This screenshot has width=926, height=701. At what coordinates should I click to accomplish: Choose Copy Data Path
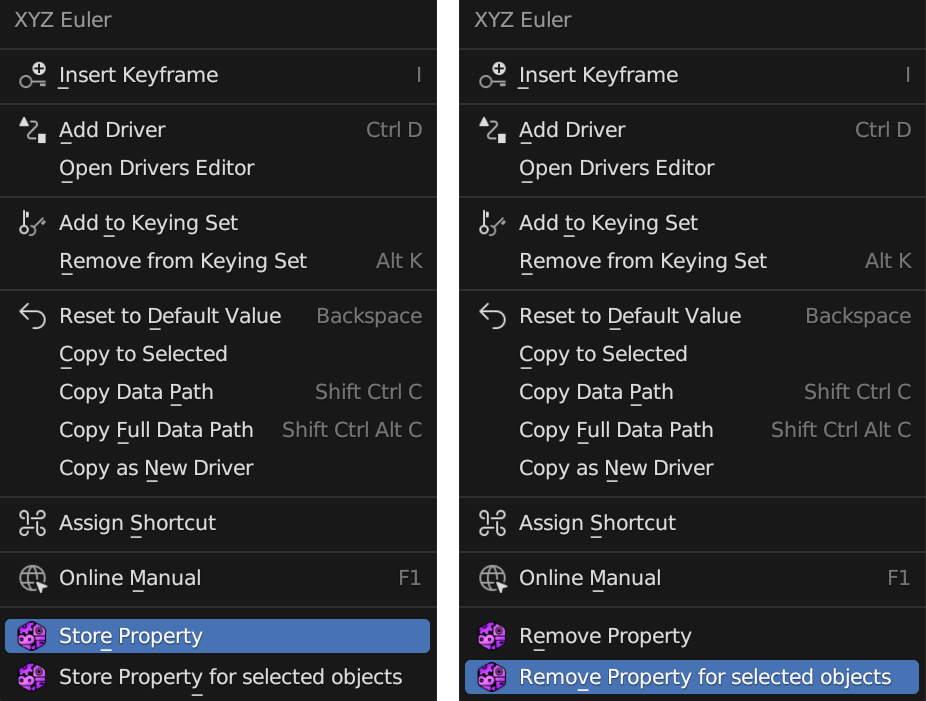136,391
